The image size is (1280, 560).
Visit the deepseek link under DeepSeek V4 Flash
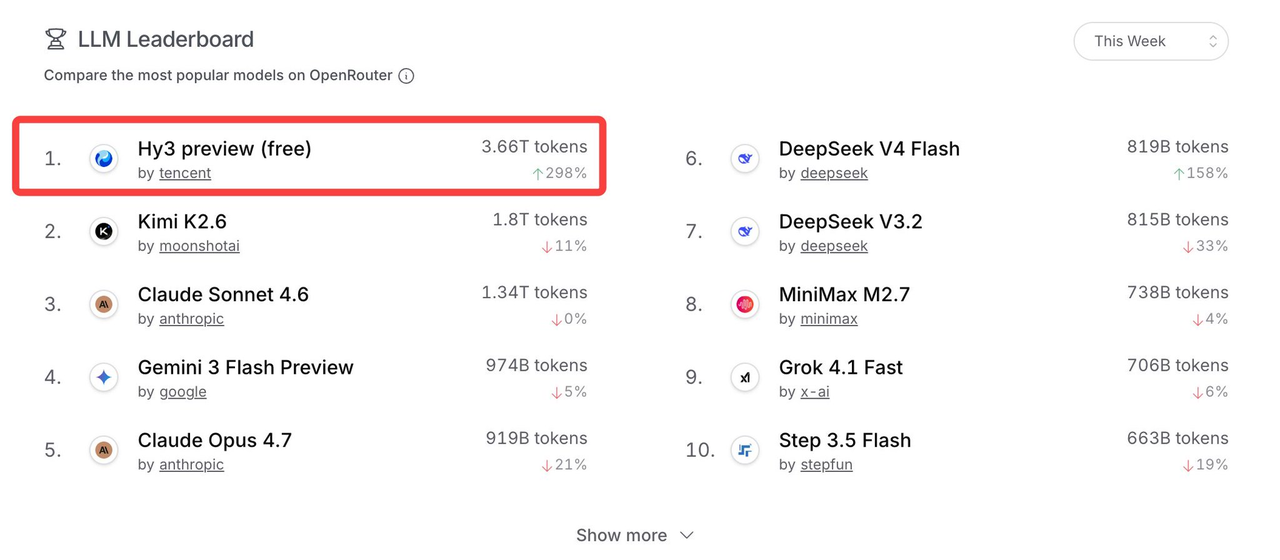click(x=834, y=173)
